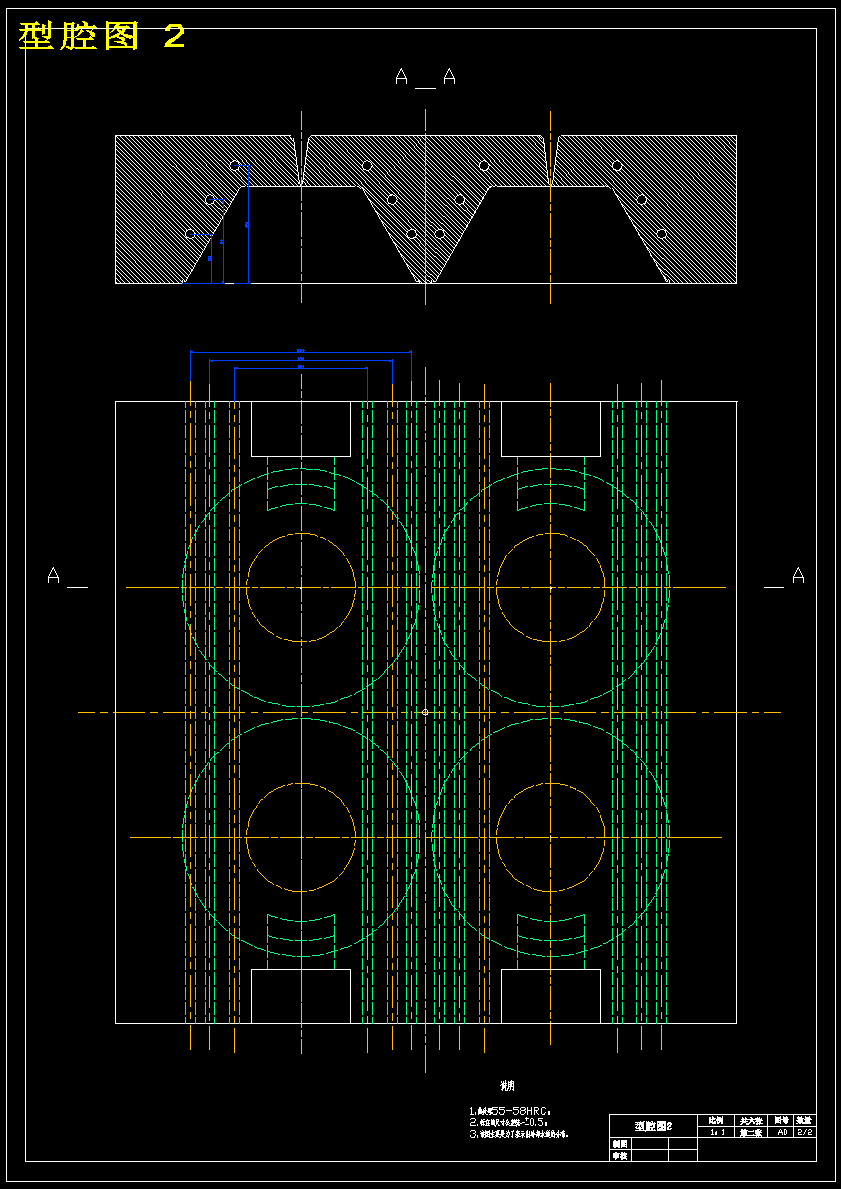Image resolution: width=841 pixels, height=1189 pixels.
Task: Select the yellow drawing title 型腔图 2
Action: point(102,36)
